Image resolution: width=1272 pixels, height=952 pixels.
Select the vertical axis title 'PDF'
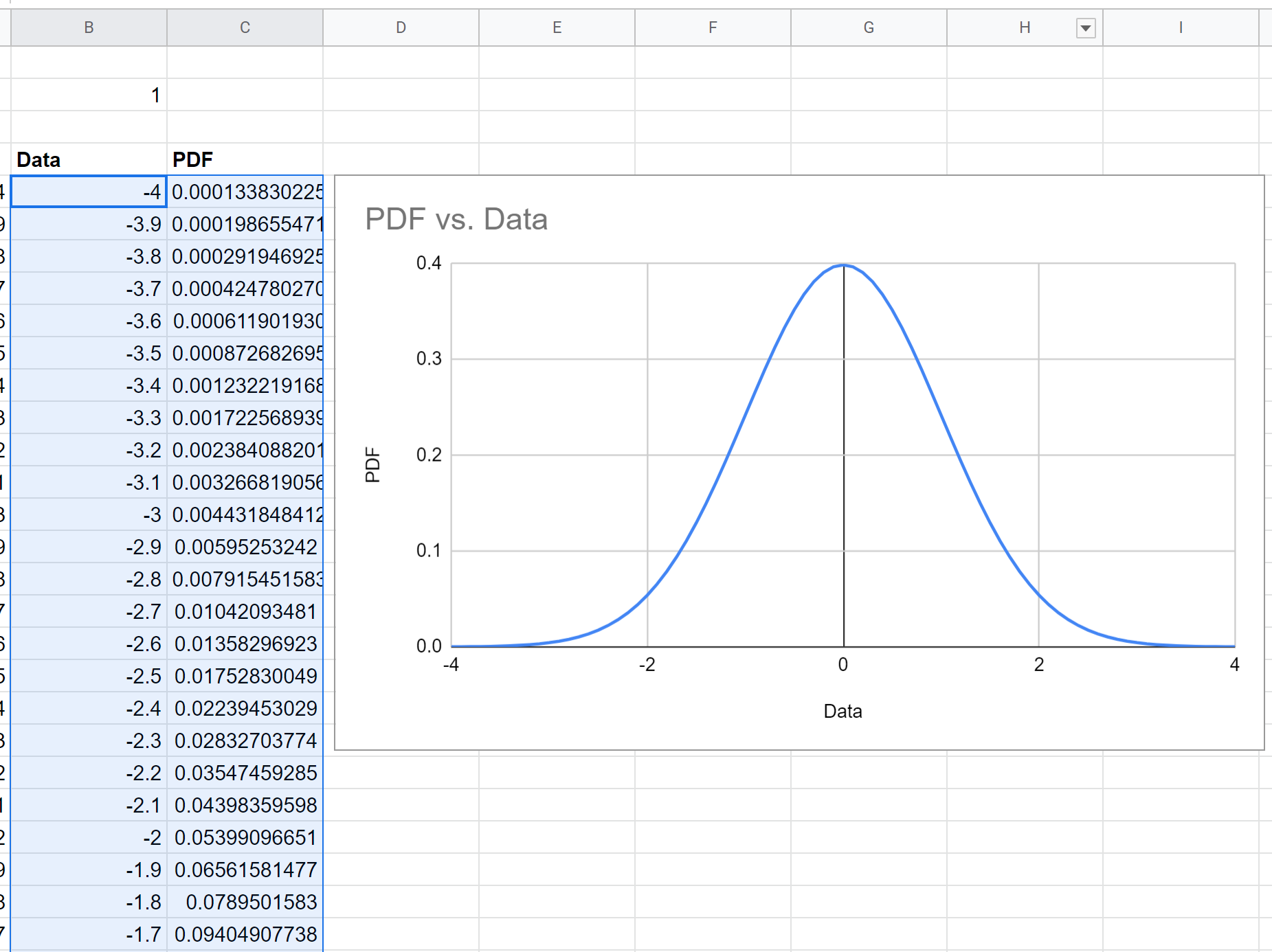tap(372, 464)
